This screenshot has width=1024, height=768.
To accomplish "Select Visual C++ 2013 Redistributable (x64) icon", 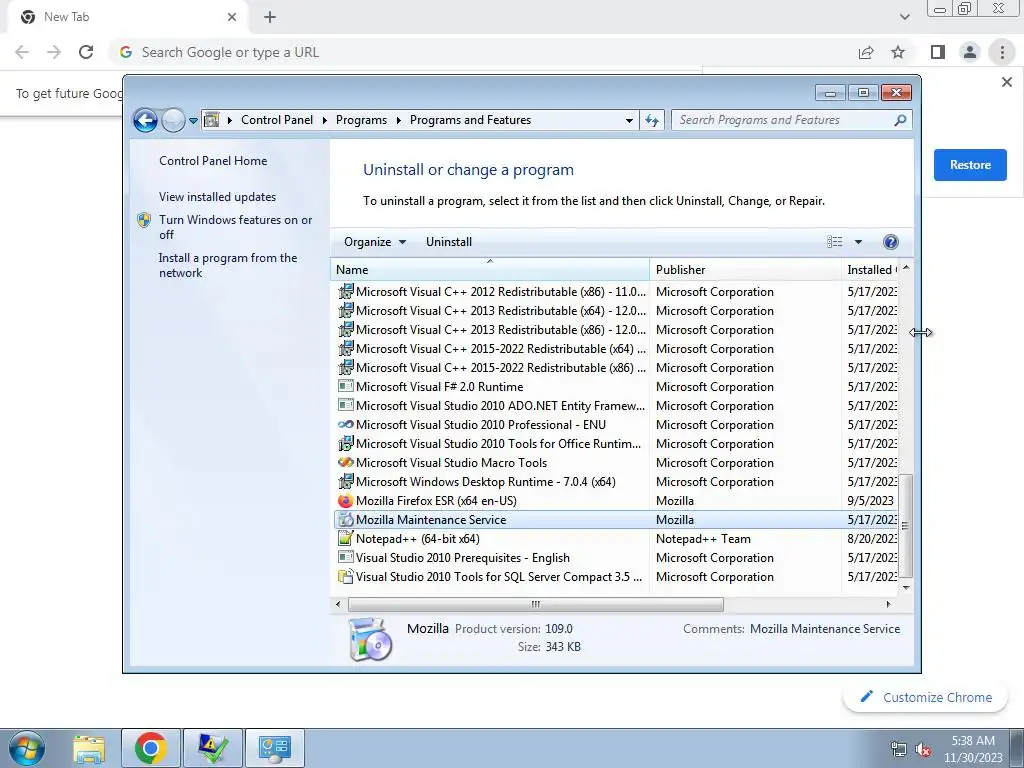I will click(345, 310).
